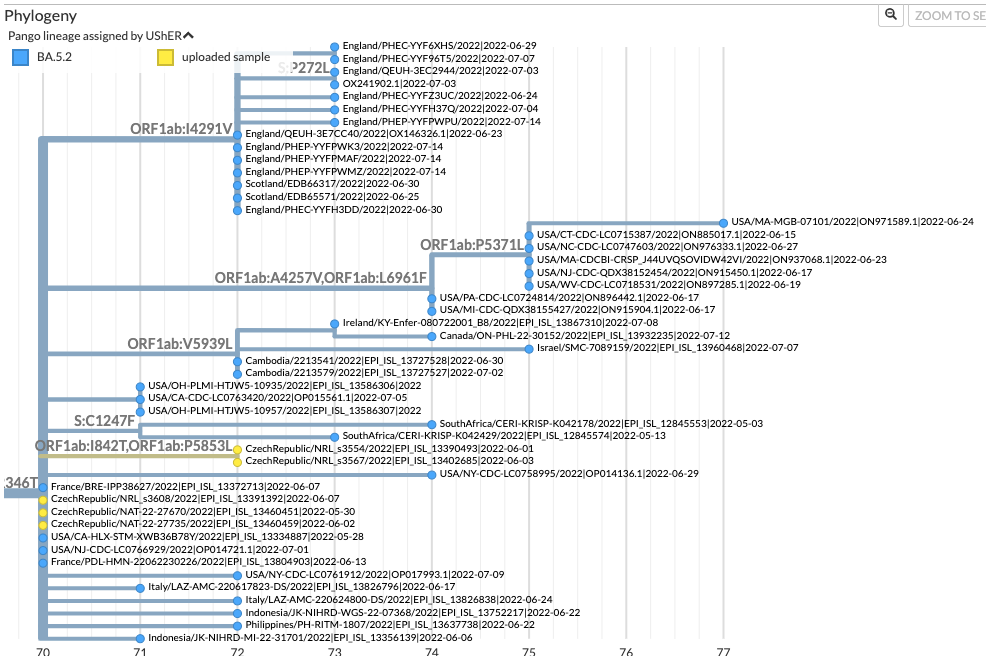This screenshot has height=656, width=986.
Task: Click the x-axis tick label 72
Action: click(x=237, y=651)
